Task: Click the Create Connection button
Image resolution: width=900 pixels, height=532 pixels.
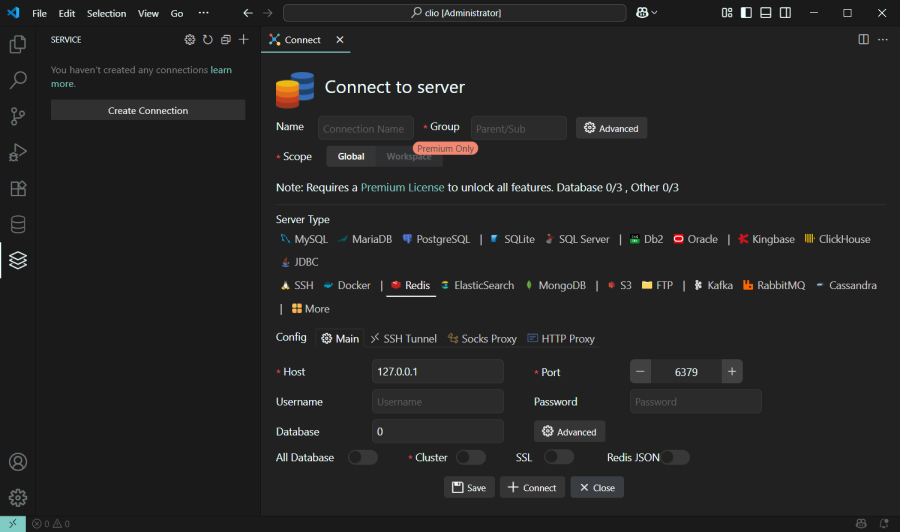Action: (148, 110)
